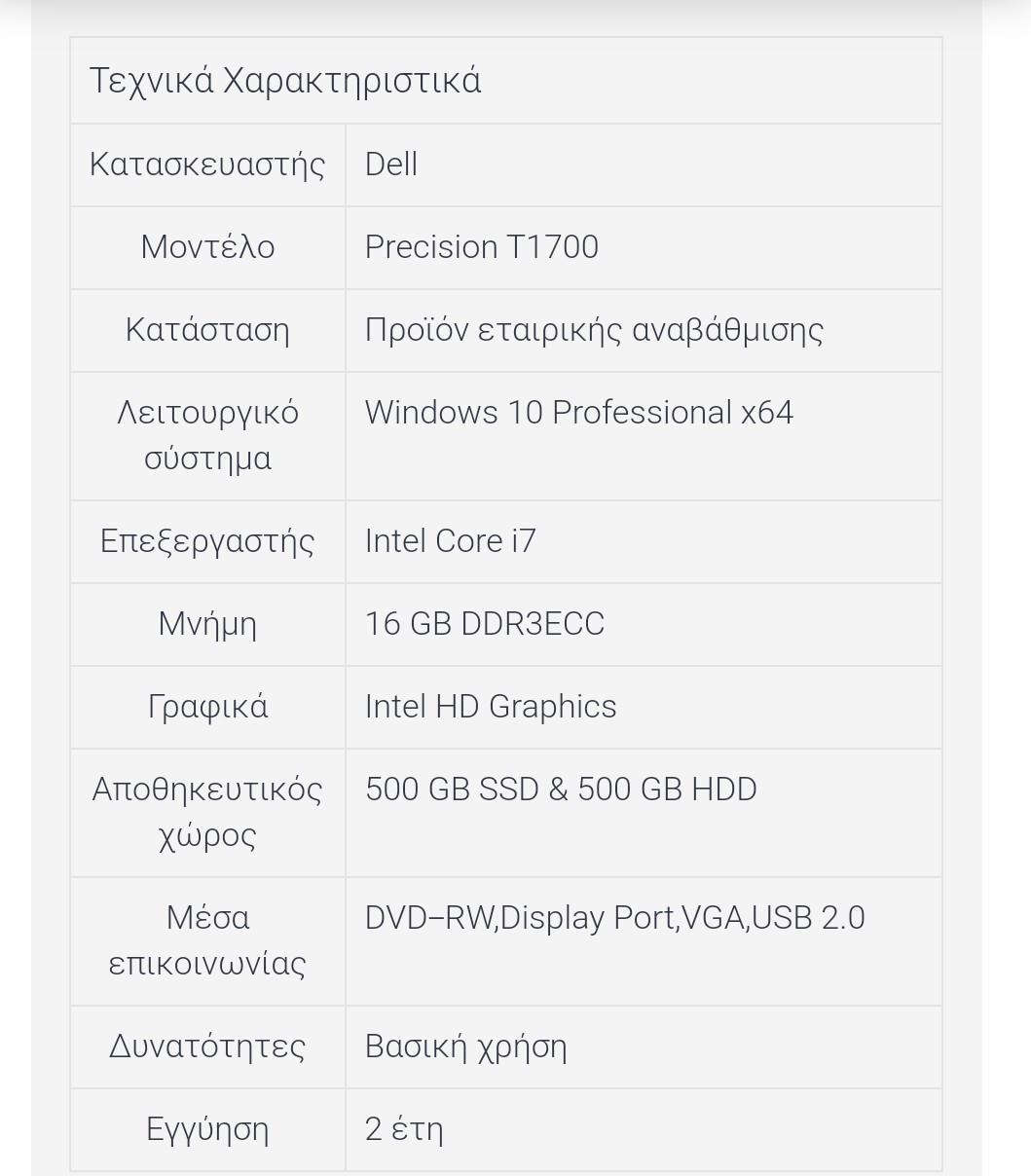The height and width of the screenshot is (1176, 1031).
Task: Select the 16 GB DDR3ECC value
Action: click(484, 623)
